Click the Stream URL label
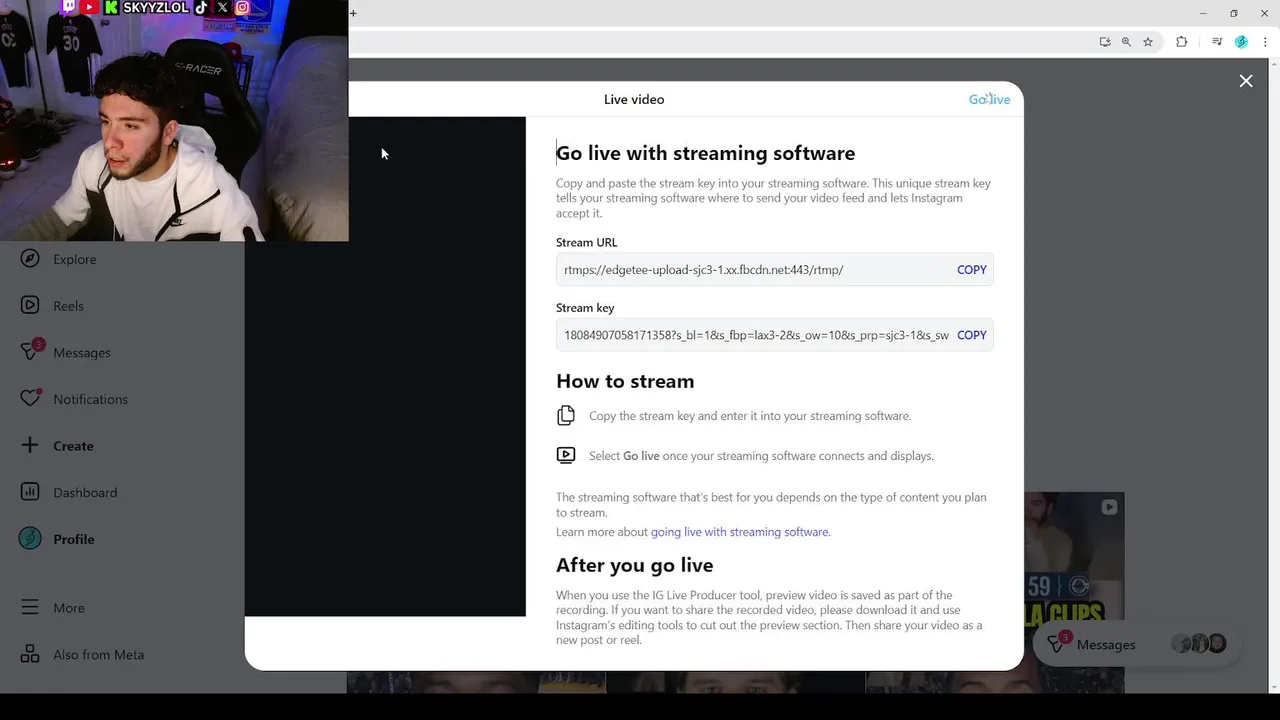This screenshot has height=720, width=1280. [x=587, y=242]
